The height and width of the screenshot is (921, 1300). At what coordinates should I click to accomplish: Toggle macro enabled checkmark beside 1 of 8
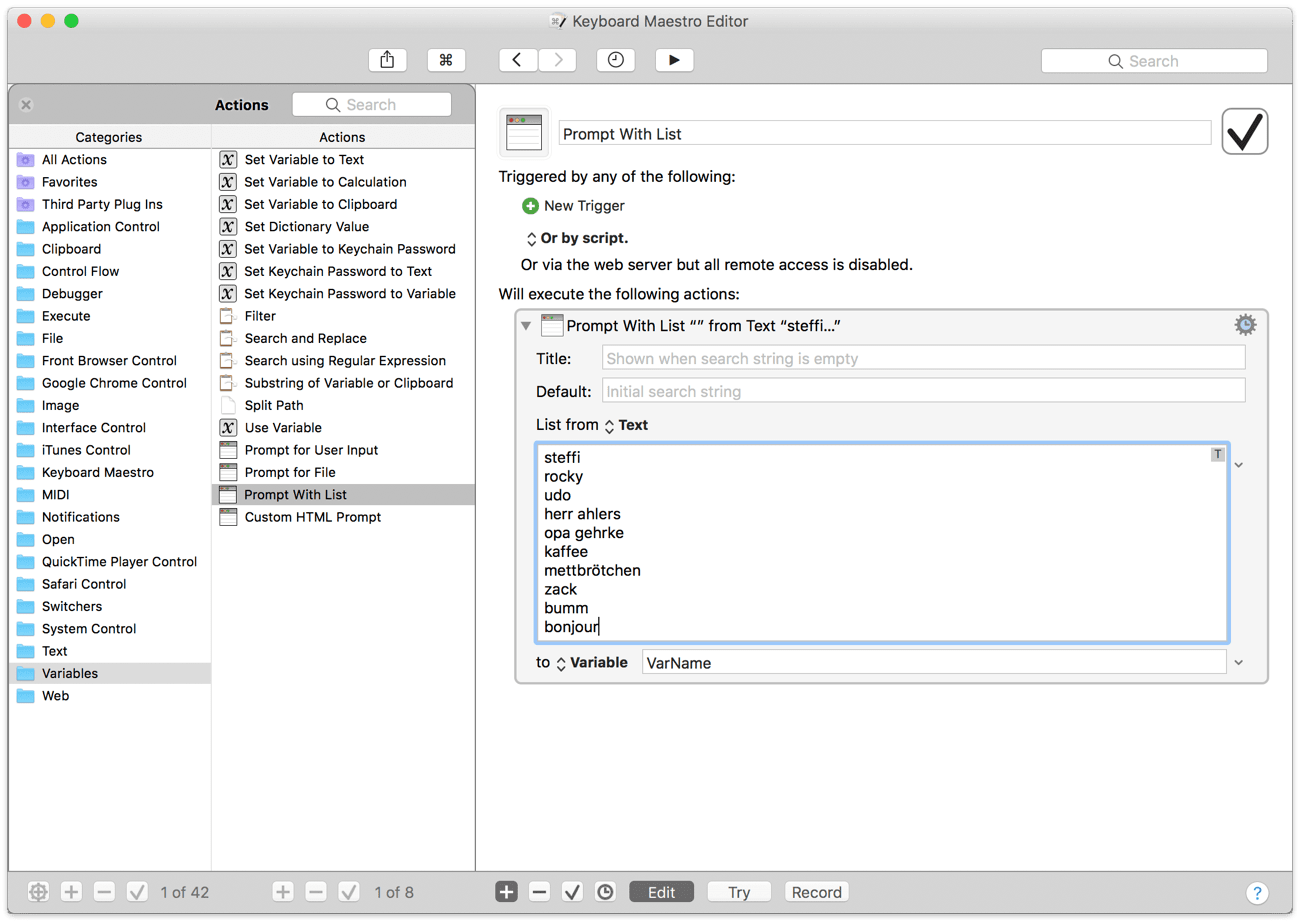349,891
